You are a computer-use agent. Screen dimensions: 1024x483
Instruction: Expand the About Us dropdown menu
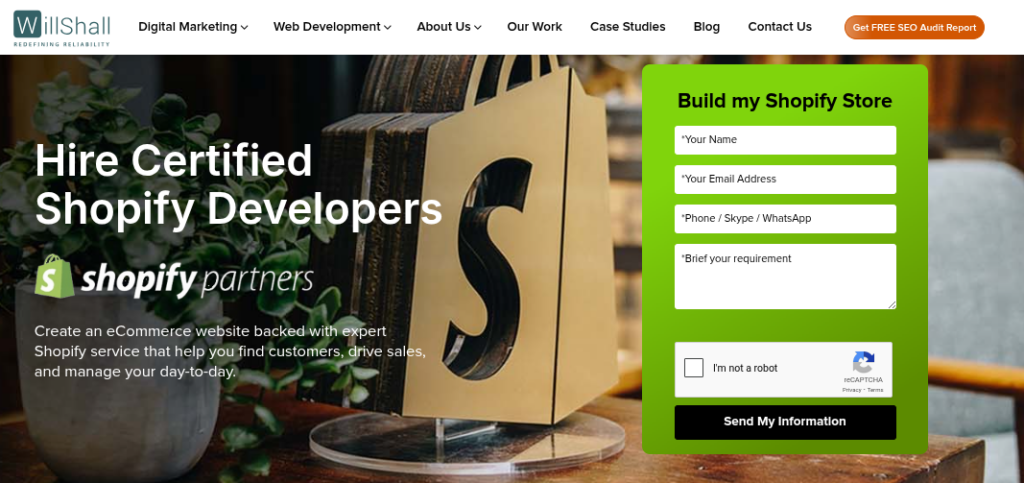click(449, 27)
